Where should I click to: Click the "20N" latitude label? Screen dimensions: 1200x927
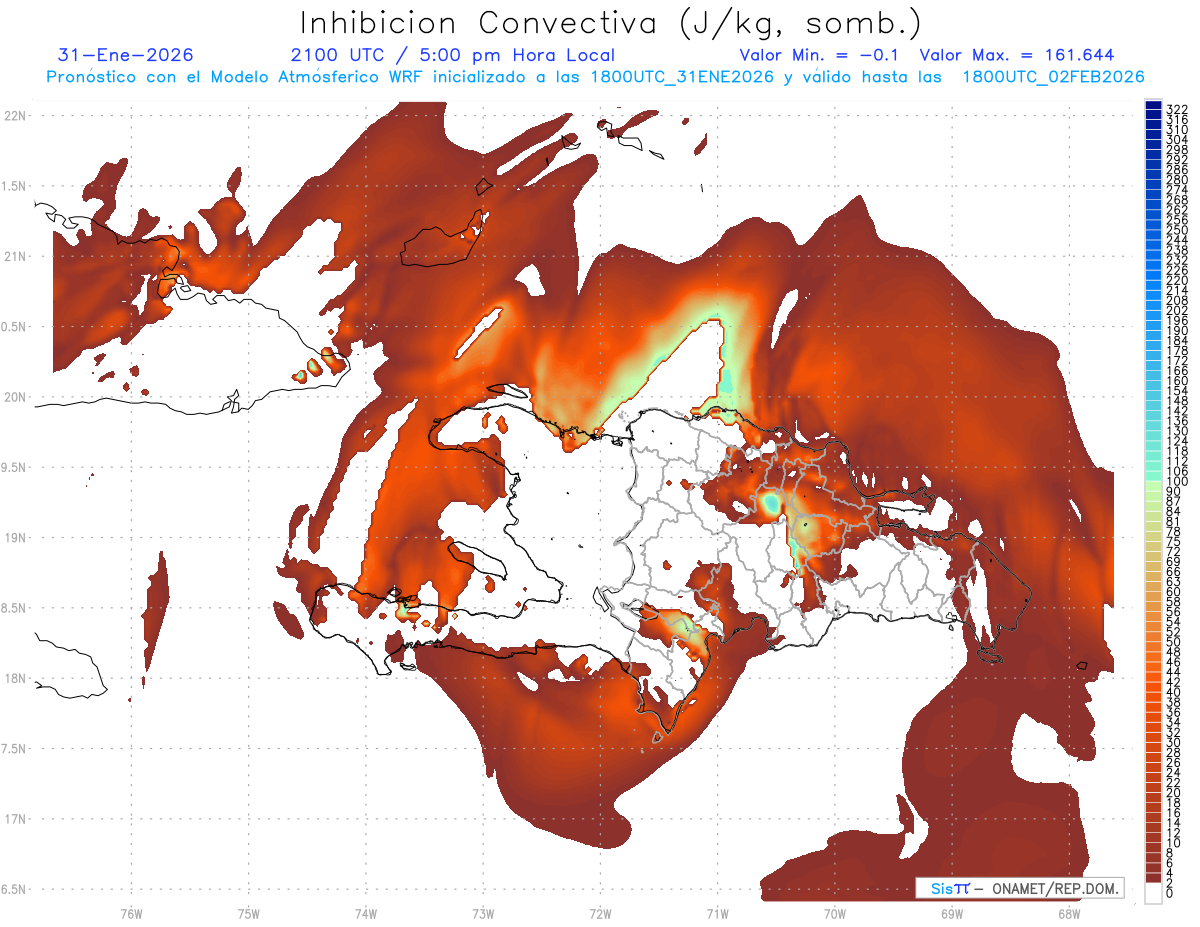pos(16,397)
